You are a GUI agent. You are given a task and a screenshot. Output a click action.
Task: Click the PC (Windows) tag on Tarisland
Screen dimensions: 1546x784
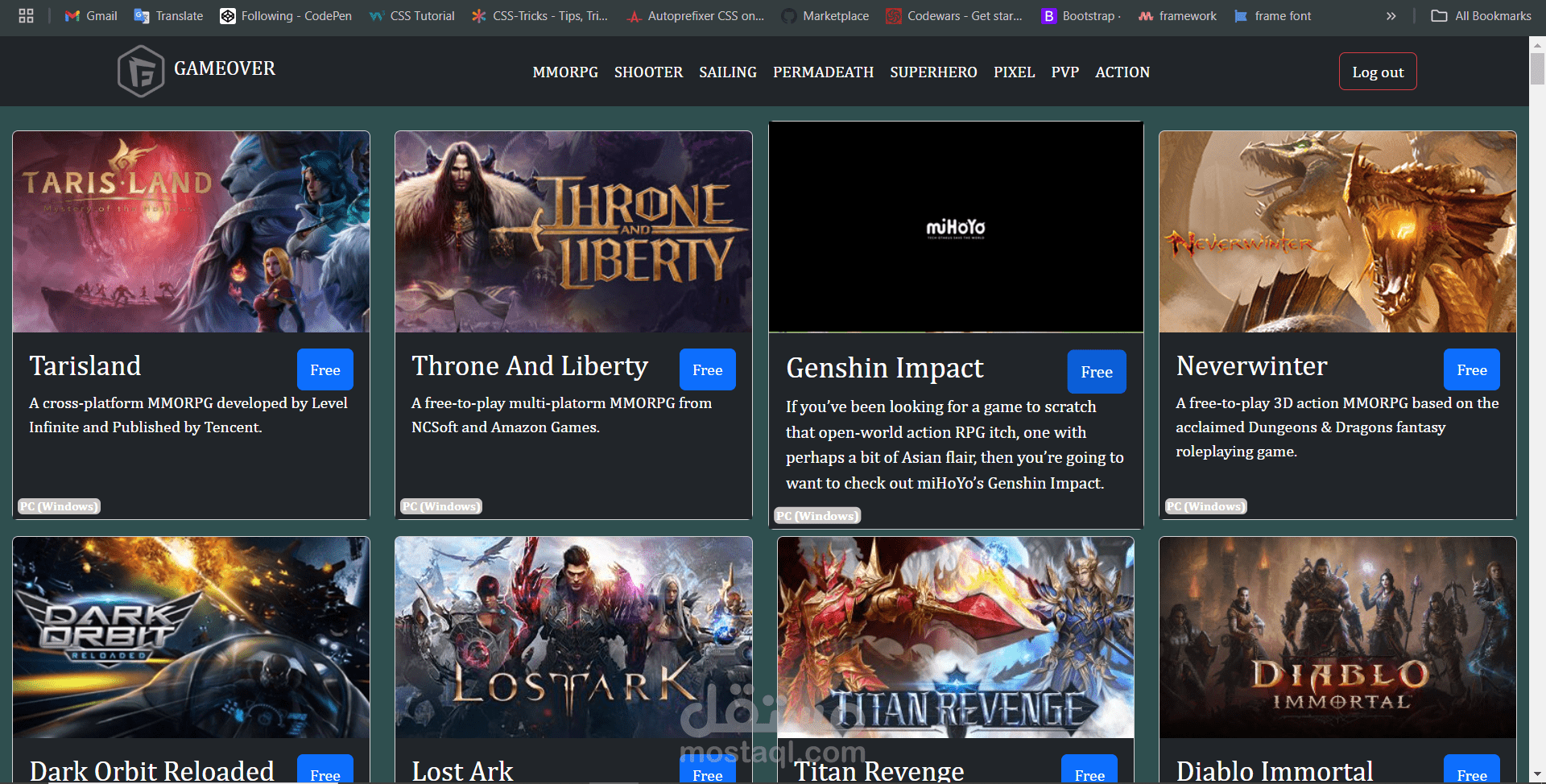(x=60, y=506)
